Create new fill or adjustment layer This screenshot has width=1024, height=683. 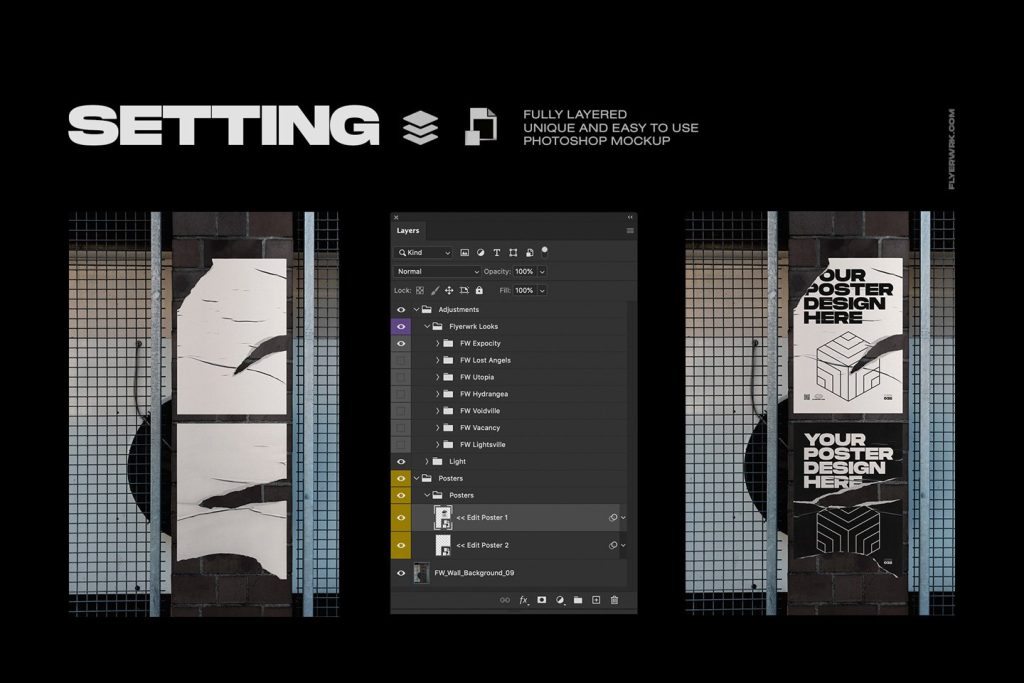click(x=560, y=600)
